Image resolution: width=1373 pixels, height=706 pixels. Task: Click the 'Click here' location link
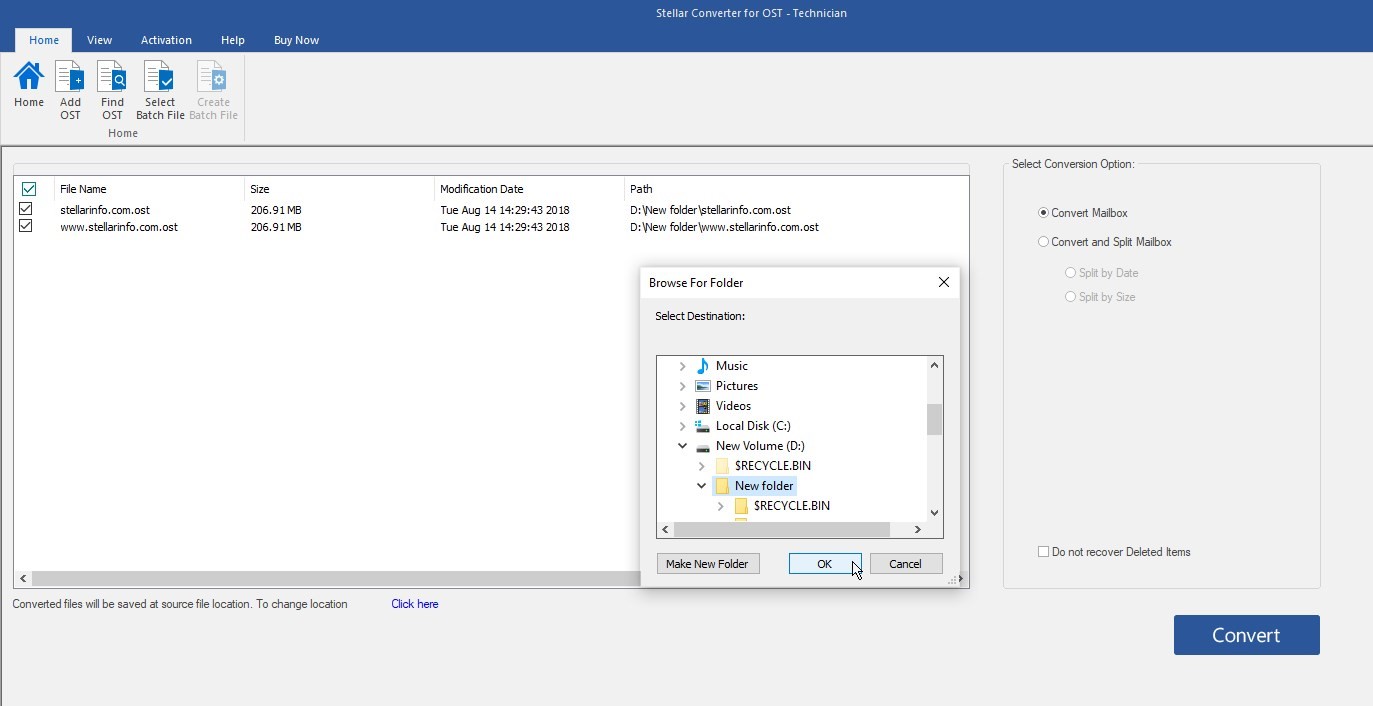tap(414, 604)
